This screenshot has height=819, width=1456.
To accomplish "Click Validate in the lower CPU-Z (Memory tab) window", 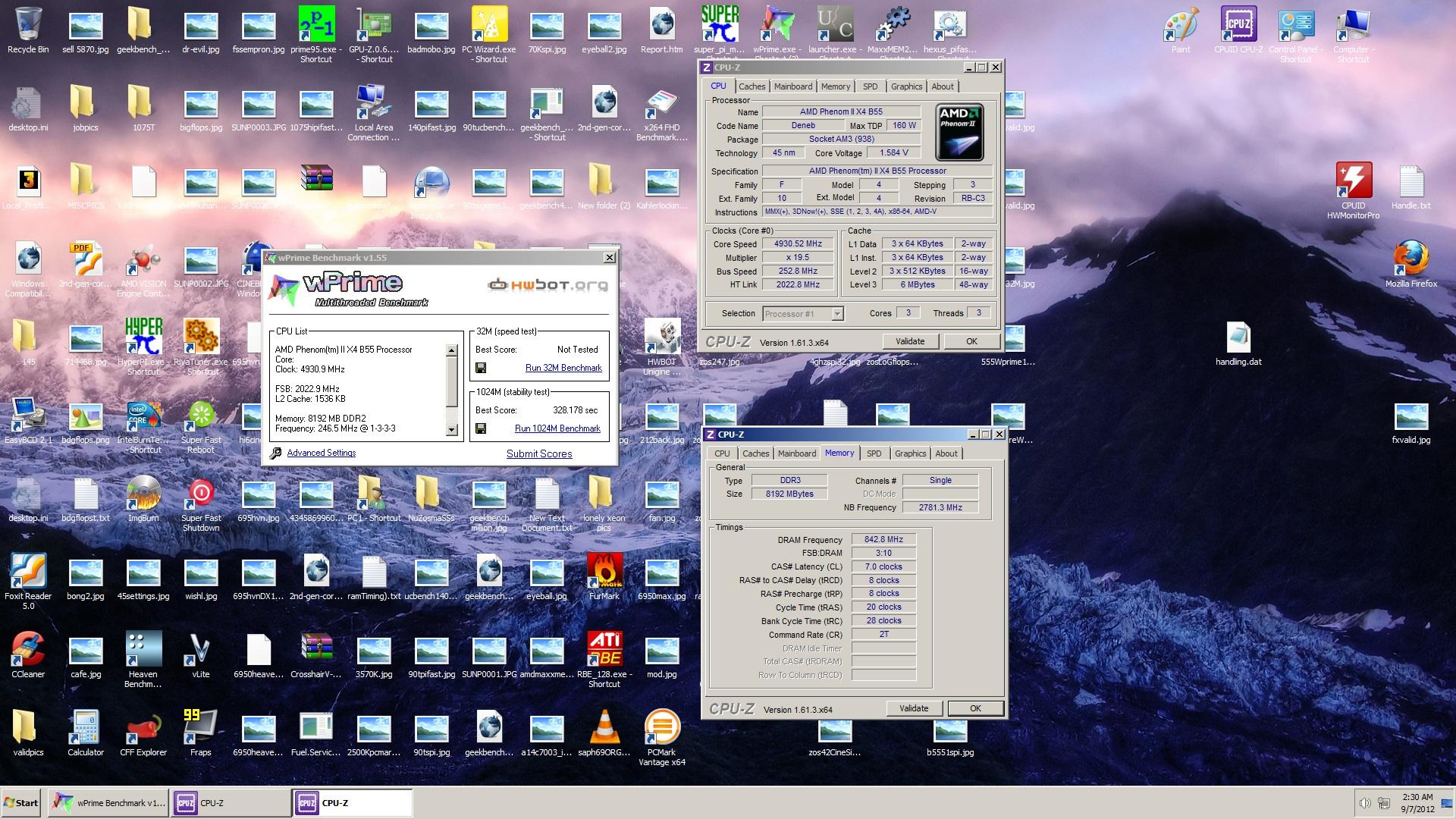I will pos(914,708).
